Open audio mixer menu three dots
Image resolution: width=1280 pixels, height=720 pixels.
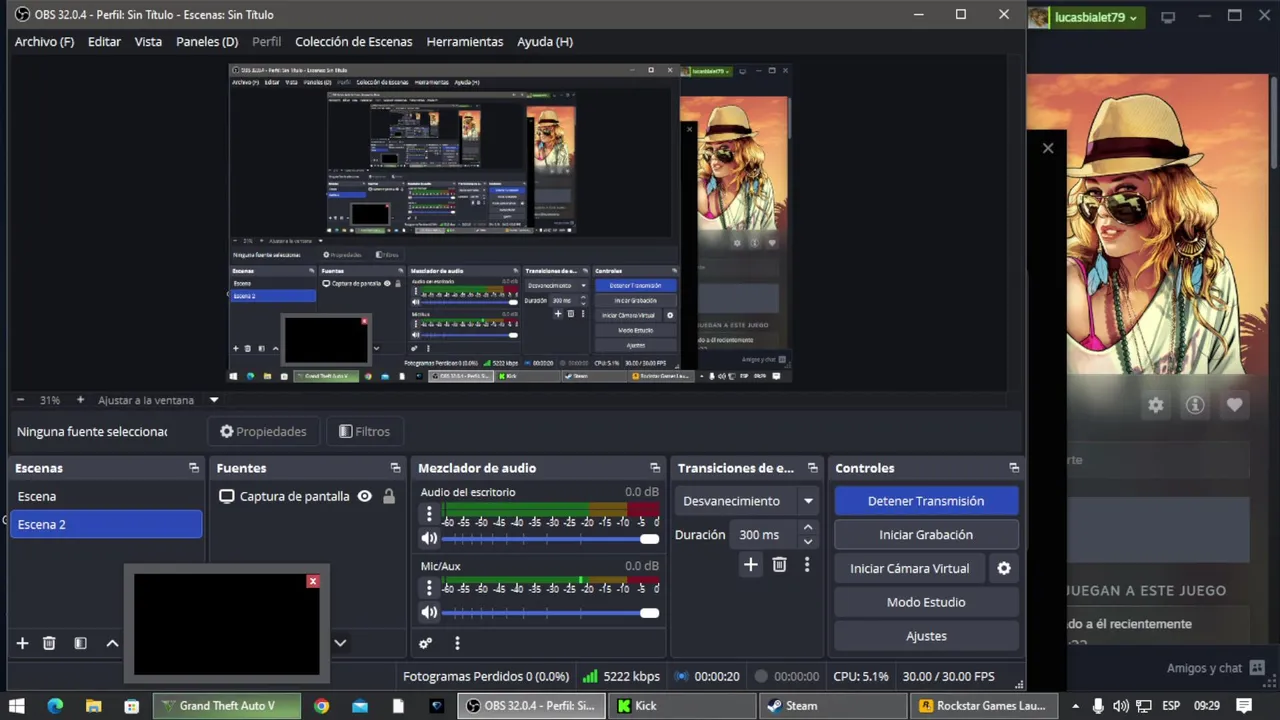pyautogui.click(x=457, y=643)
